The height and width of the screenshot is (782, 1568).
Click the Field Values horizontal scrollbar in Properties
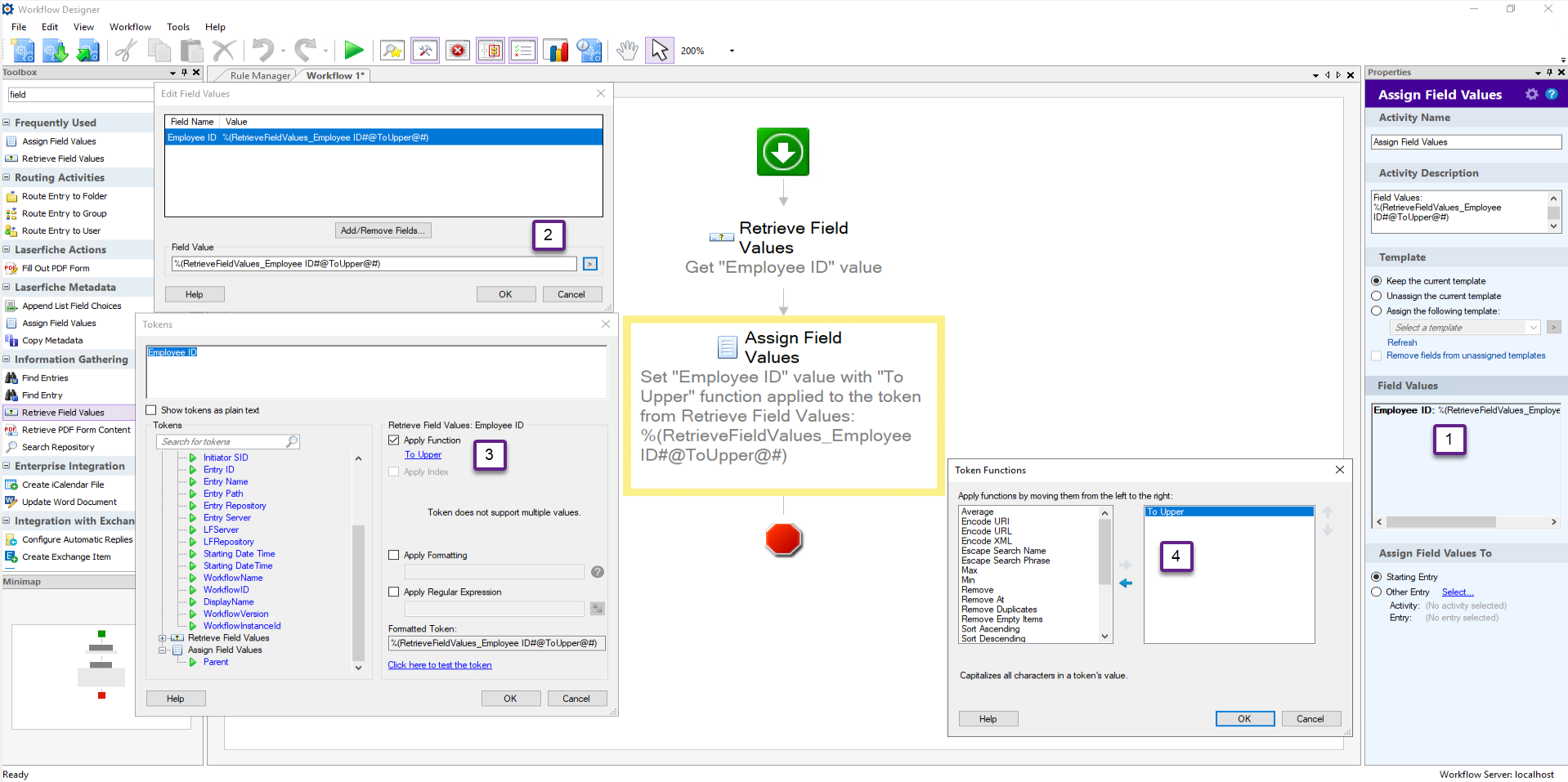[1440, 522]
